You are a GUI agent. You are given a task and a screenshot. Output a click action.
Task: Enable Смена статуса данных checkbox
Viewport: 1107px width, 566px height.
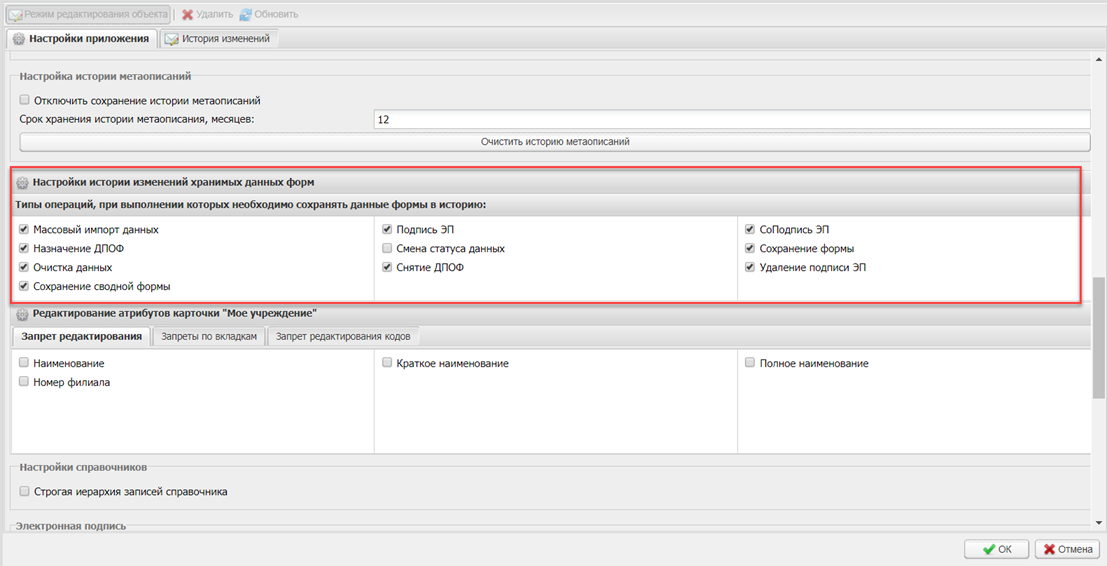[x=387, y=249]
